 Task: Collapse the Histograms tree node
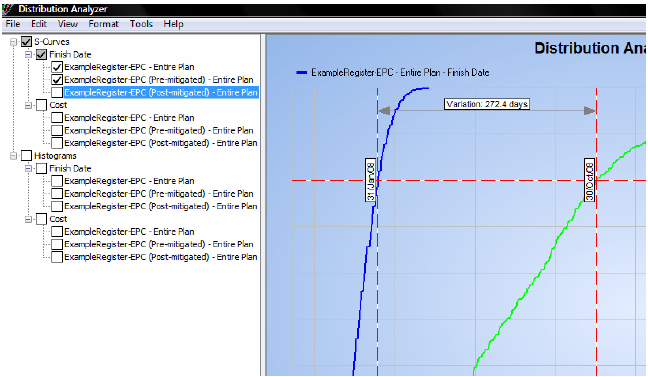click(14, 156)
